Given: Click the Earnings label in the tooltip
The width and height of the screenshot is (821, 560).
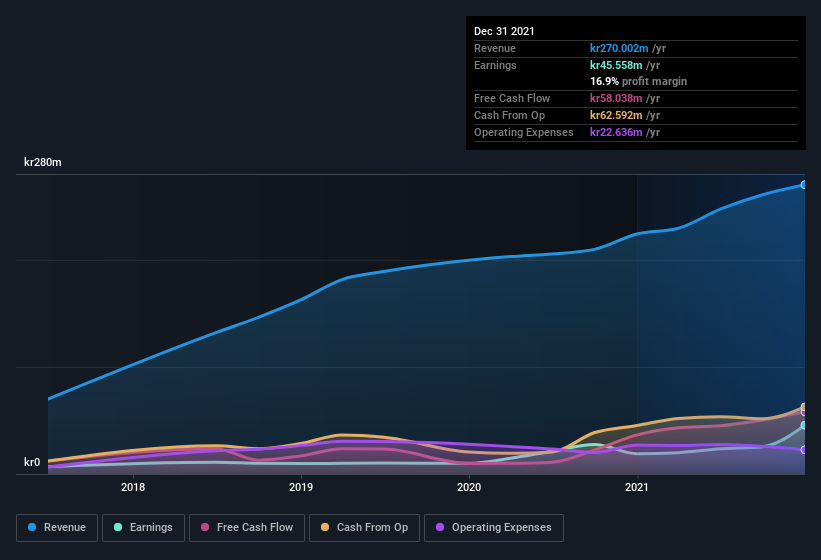Looking at the screenshot, I should pos(495,65).
